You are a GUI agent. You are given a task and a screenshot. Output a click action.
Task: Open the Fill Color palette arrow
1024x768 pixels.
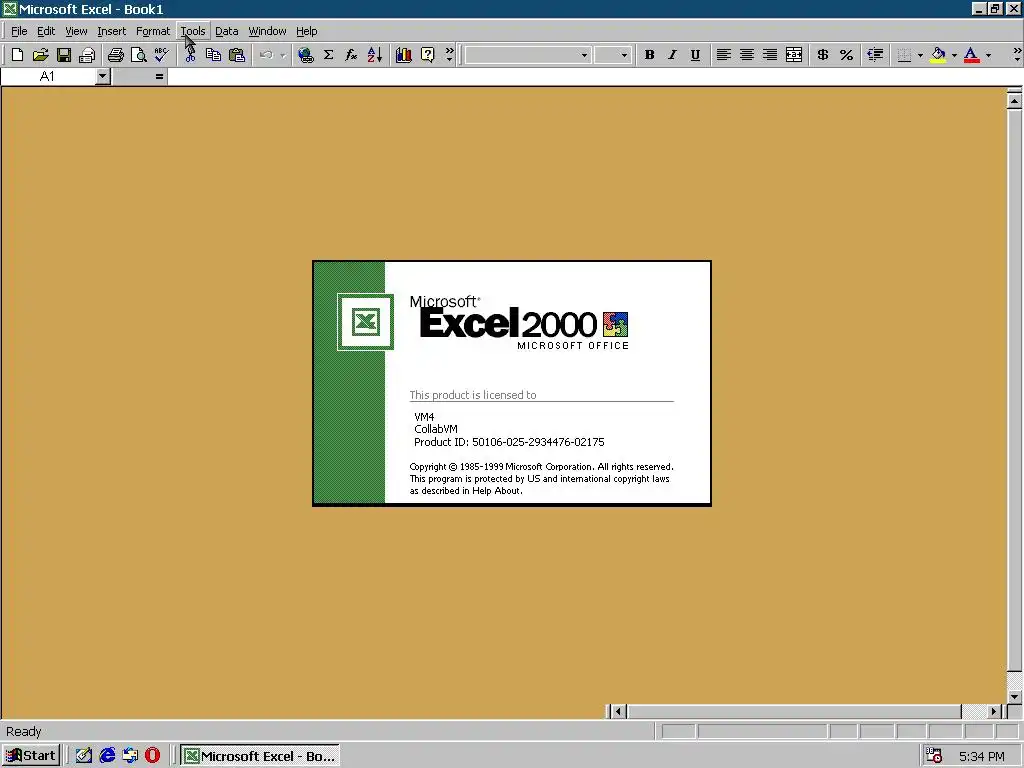pyautogui.click(x=954, y=56)
